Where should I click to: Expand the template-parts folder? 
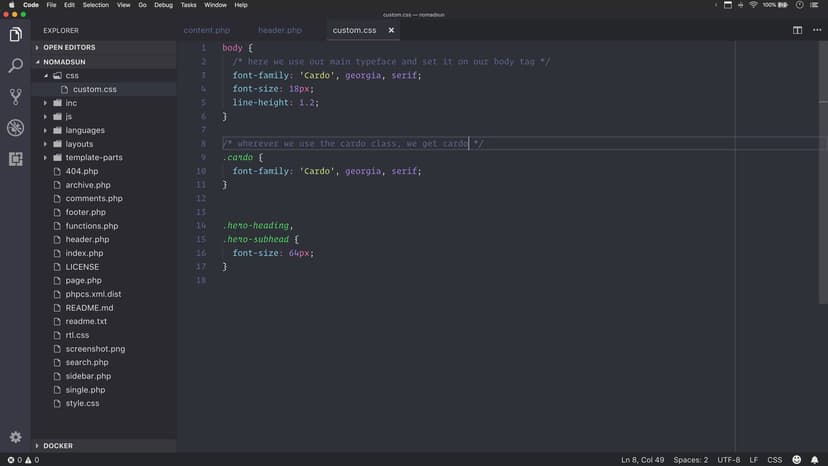pyautogui.click(x=94, y=157)
